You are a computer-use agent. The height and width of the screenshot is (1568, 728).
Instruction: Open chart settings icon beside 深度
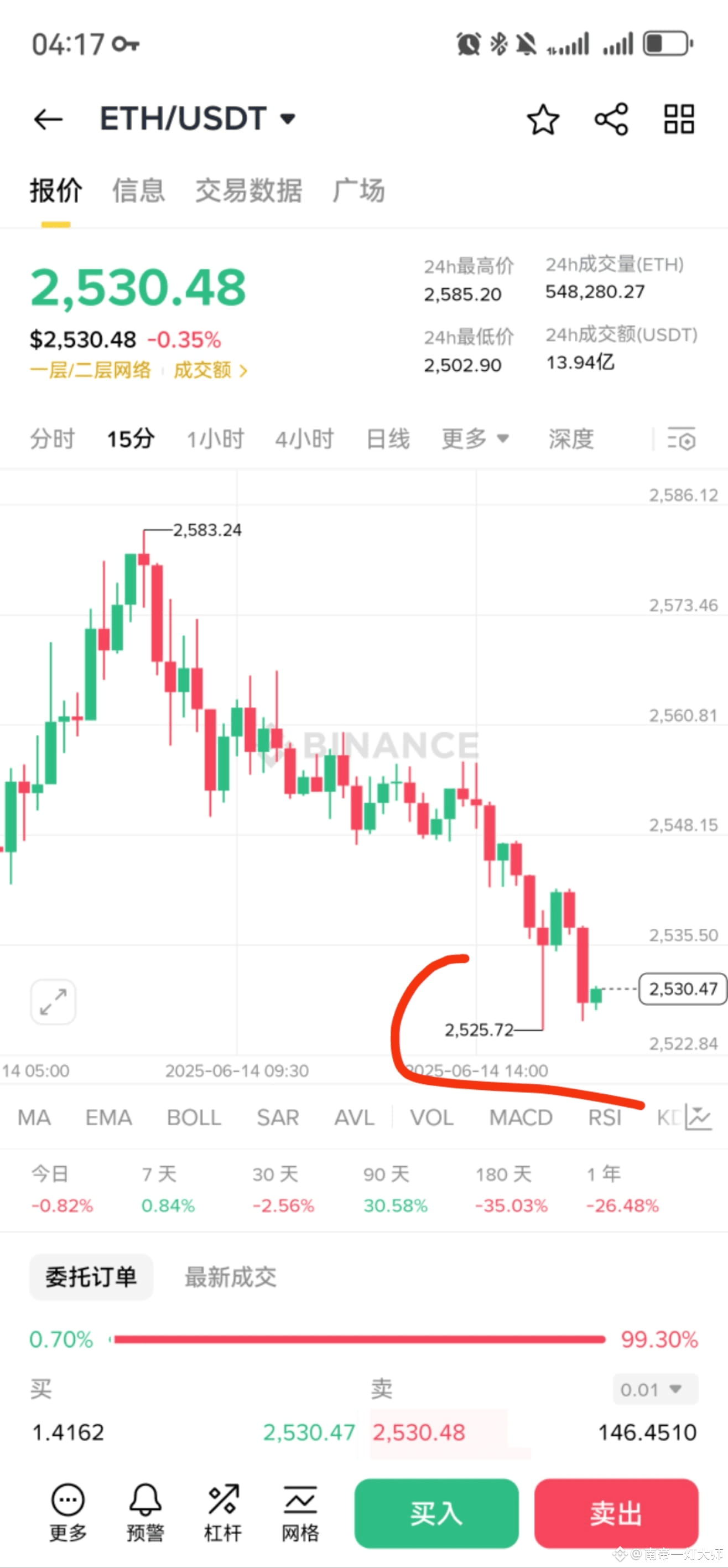[681, 439]
